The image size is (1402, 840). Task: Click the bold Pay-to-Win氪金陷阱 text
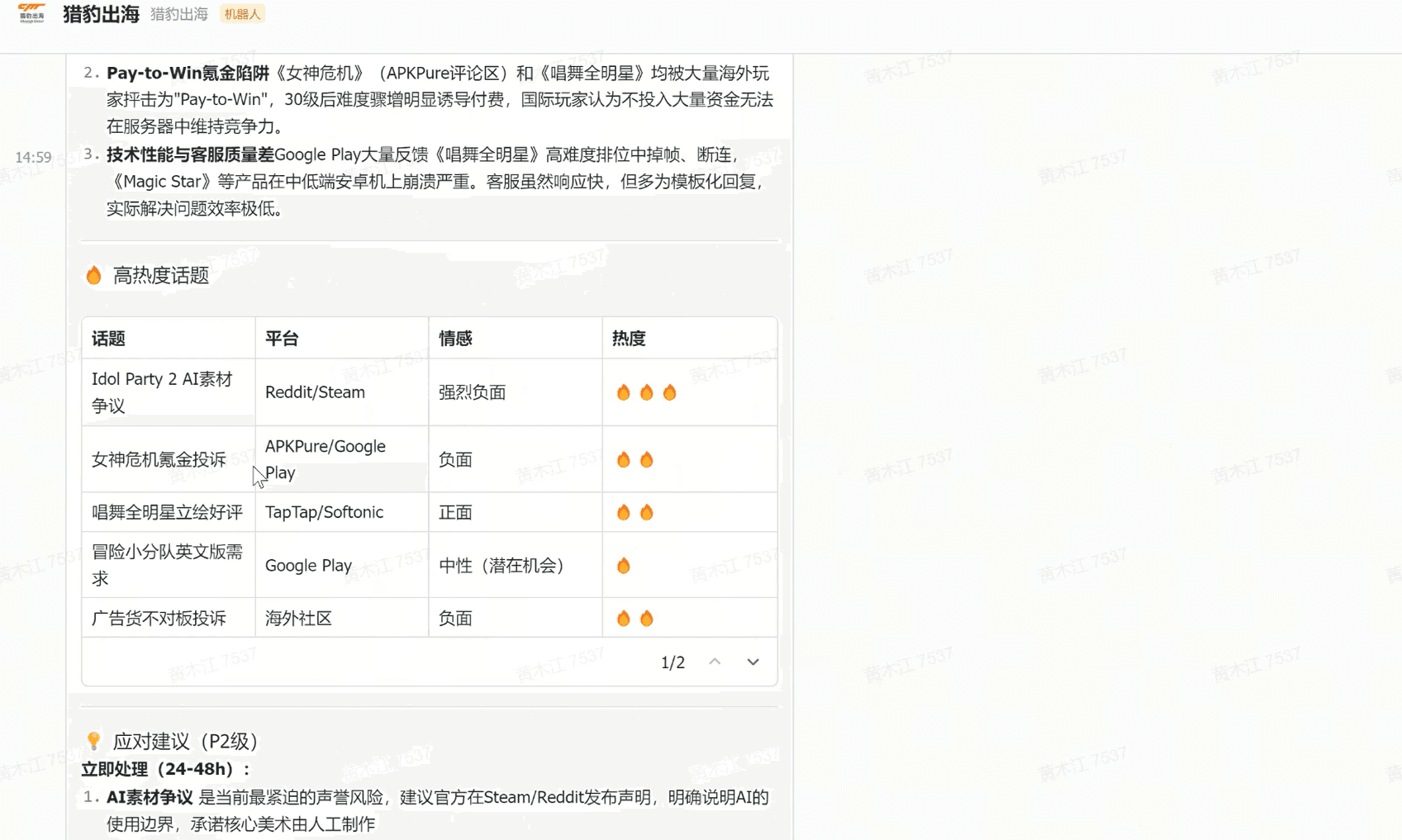[188, 73]
